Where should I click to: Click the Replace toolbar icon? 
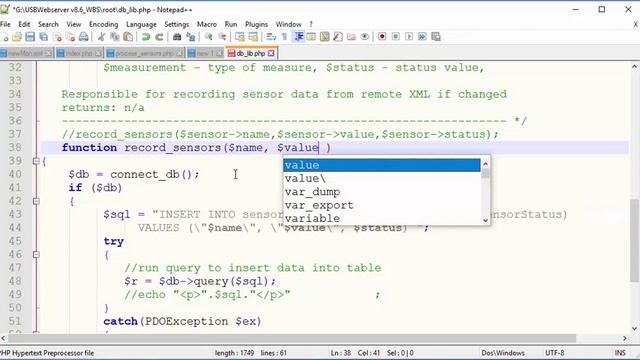(x=191, y=37)
